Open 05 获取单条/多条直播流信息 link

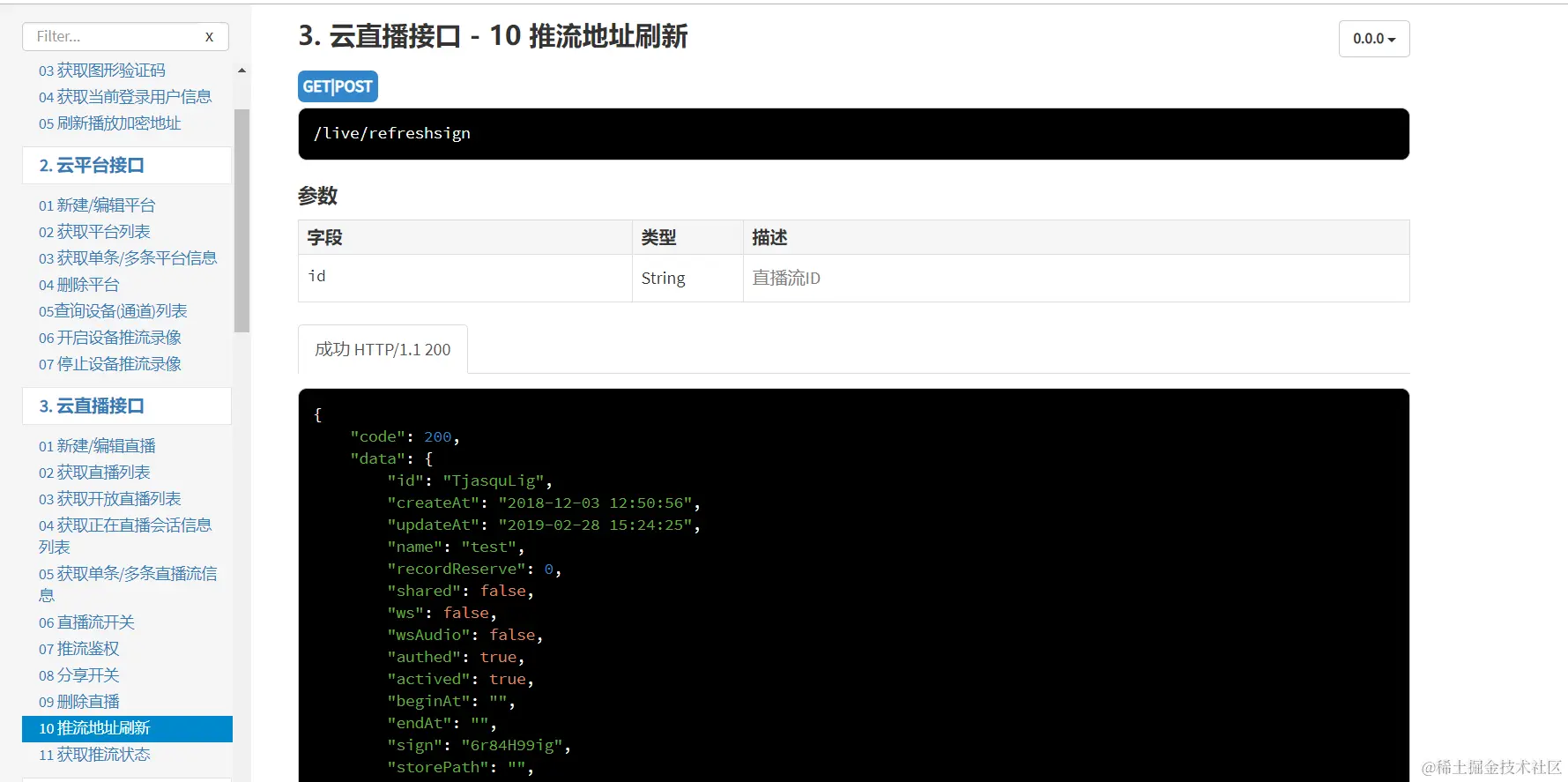[128, 585]
